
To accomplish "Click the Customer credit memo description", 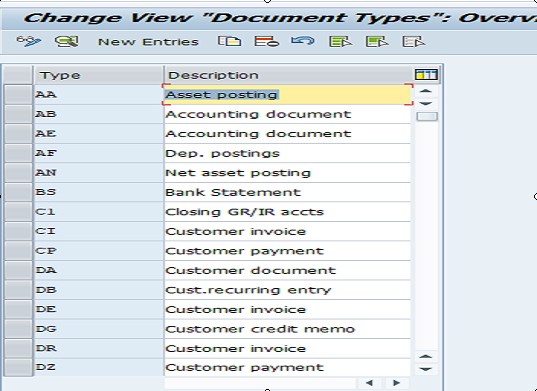I will pyautogui.click(x=288, y=329).
